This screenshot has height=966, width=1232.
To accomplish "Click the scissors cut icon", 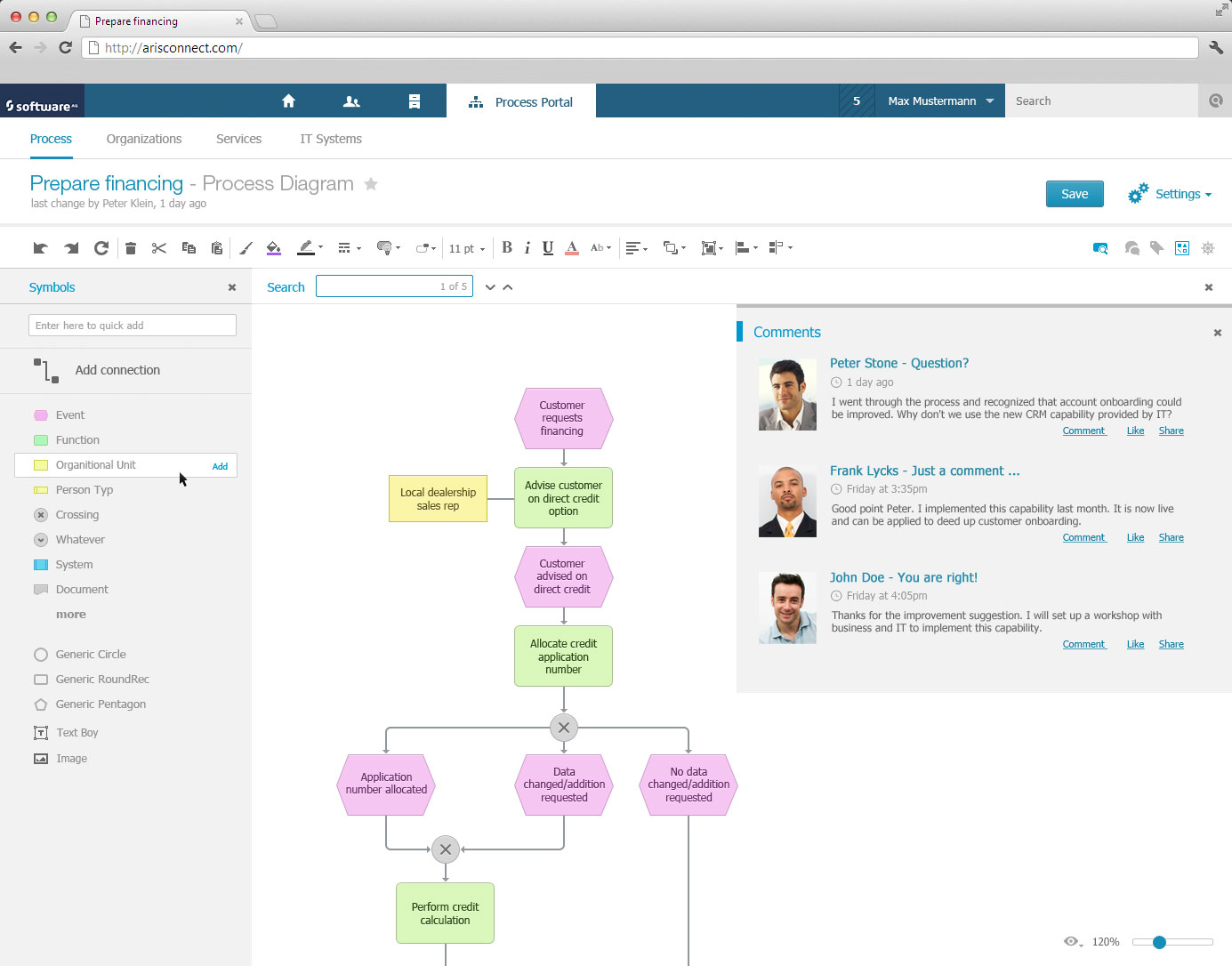I will [159, 248].
